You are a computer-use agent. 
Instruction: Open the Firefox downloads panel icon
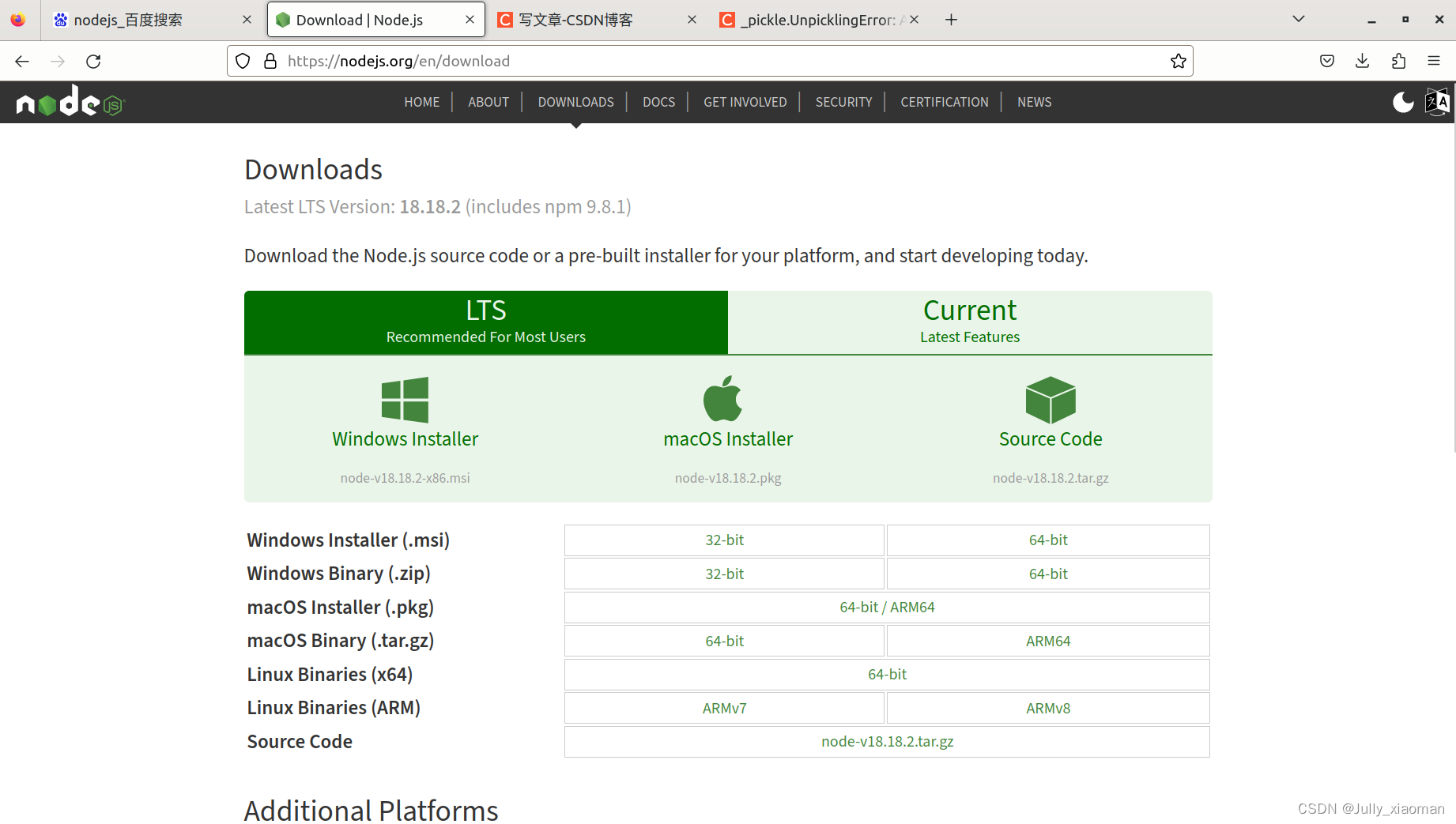pos(1362,61)
